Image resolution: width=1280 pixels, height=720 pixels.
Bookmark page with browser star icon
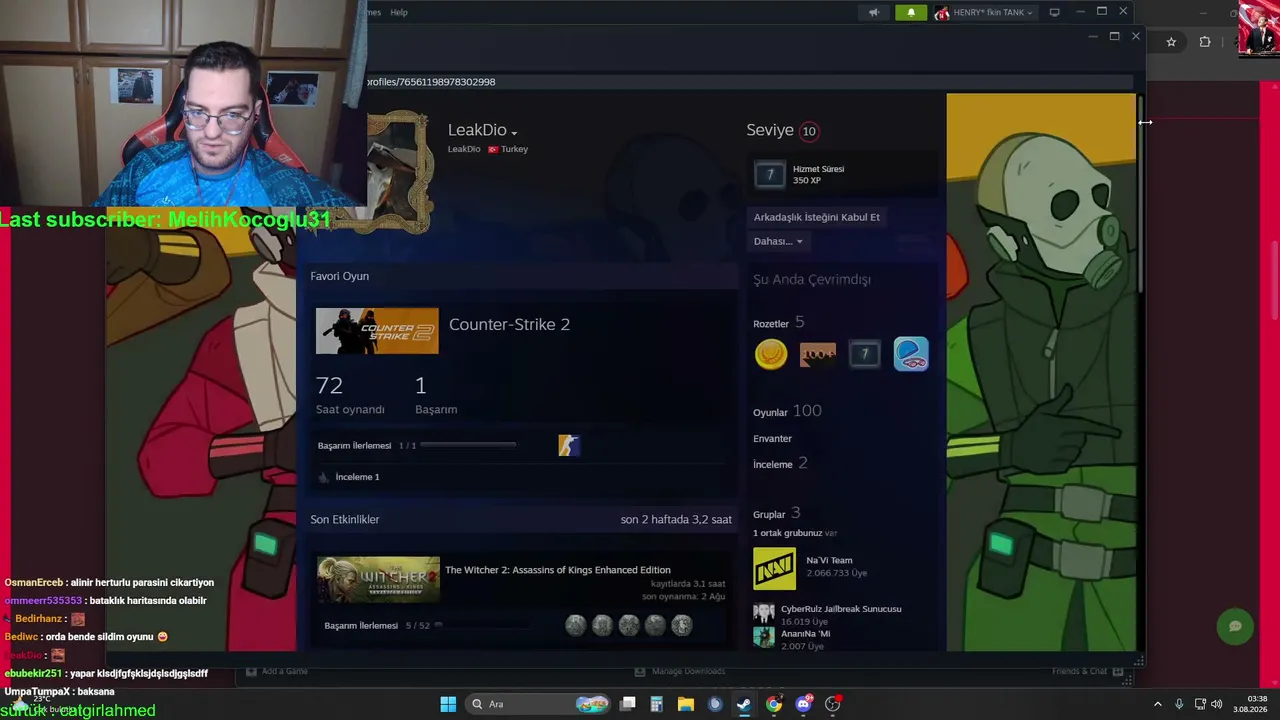pyautogui.click(x=1171, y=42)
